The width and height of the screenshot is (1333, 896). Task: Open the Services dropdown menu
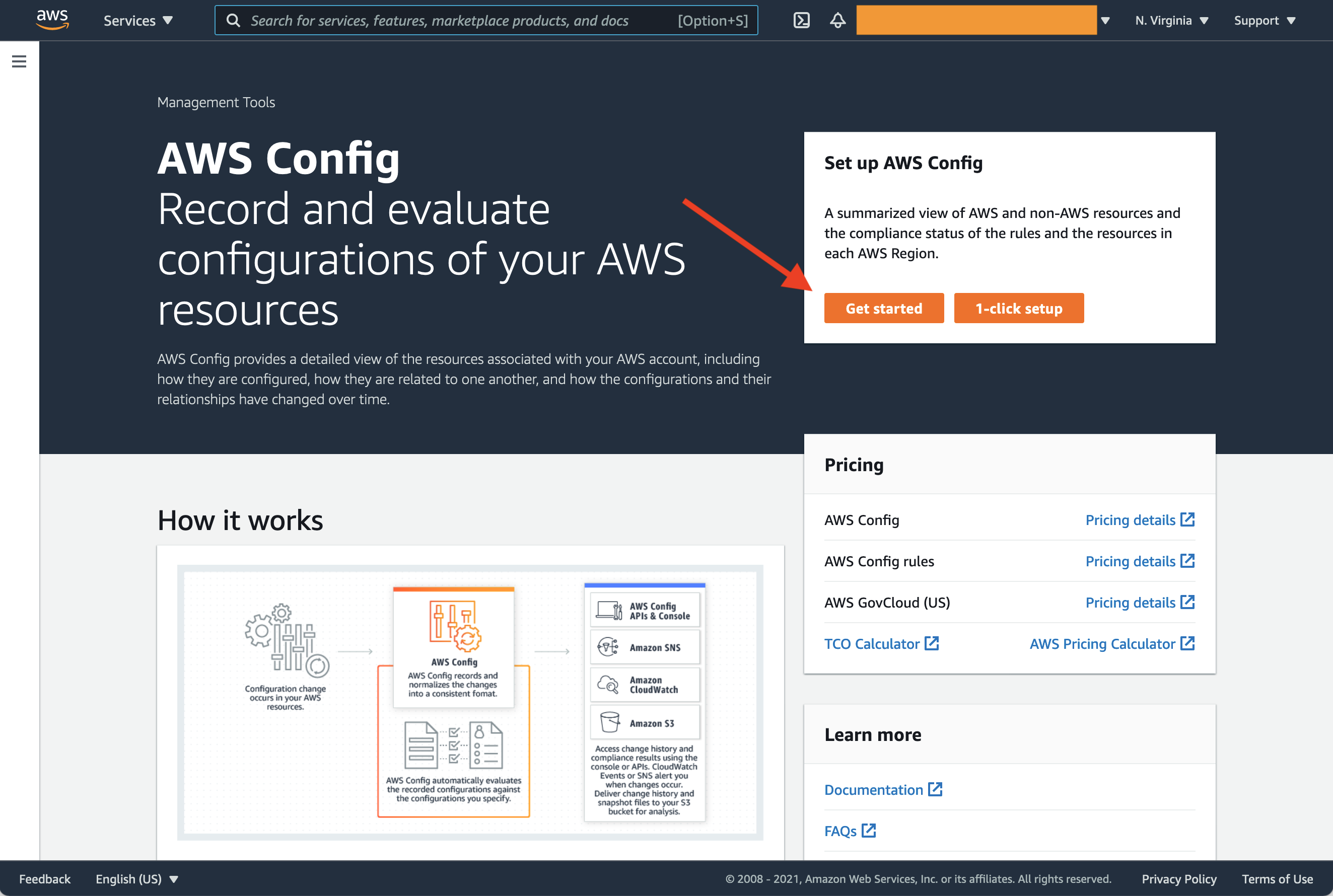(x=138, y=21)
